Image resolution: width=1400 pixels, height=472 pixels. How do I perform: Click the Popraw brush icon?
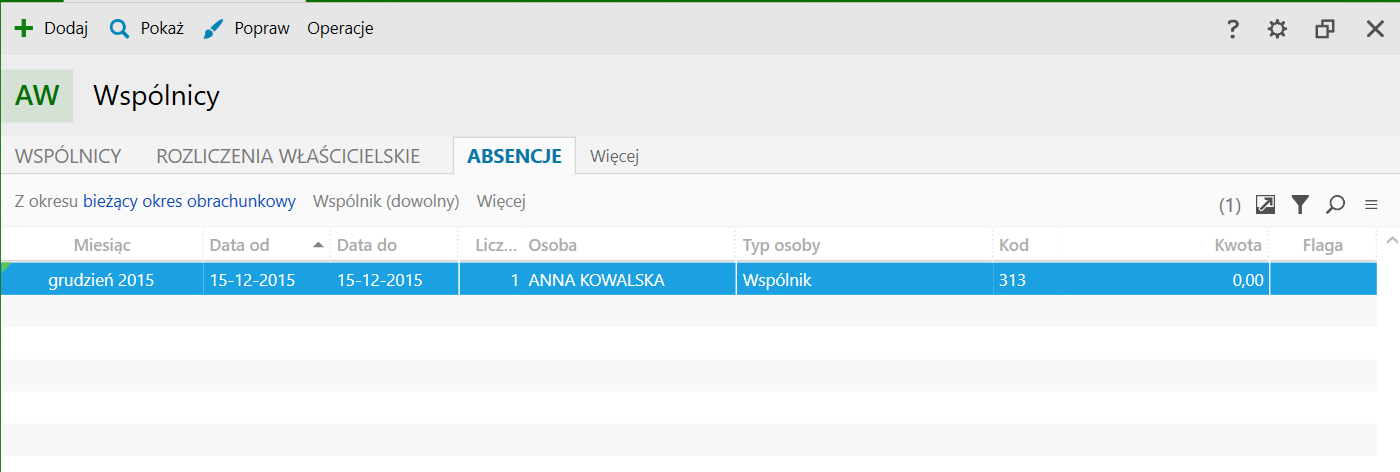(213, 29)
